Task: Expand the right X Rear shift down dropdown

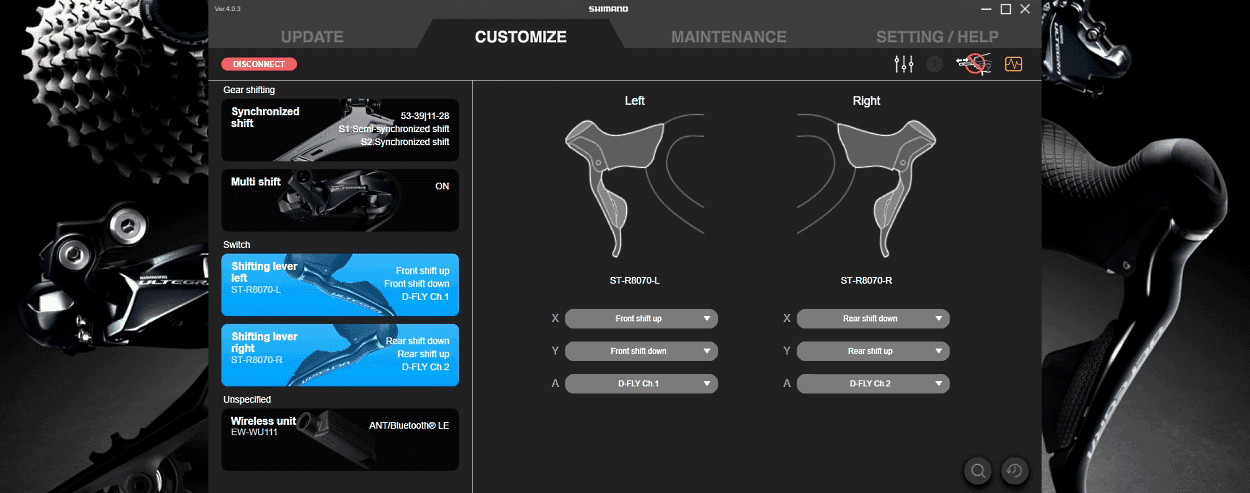Action: pos(872,319)
